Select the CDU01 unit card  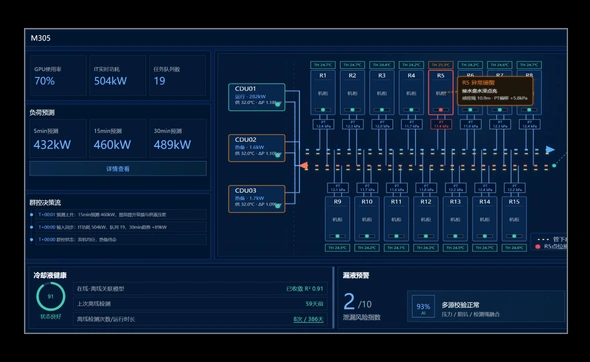pyautogui.click(x=257, y=97)
